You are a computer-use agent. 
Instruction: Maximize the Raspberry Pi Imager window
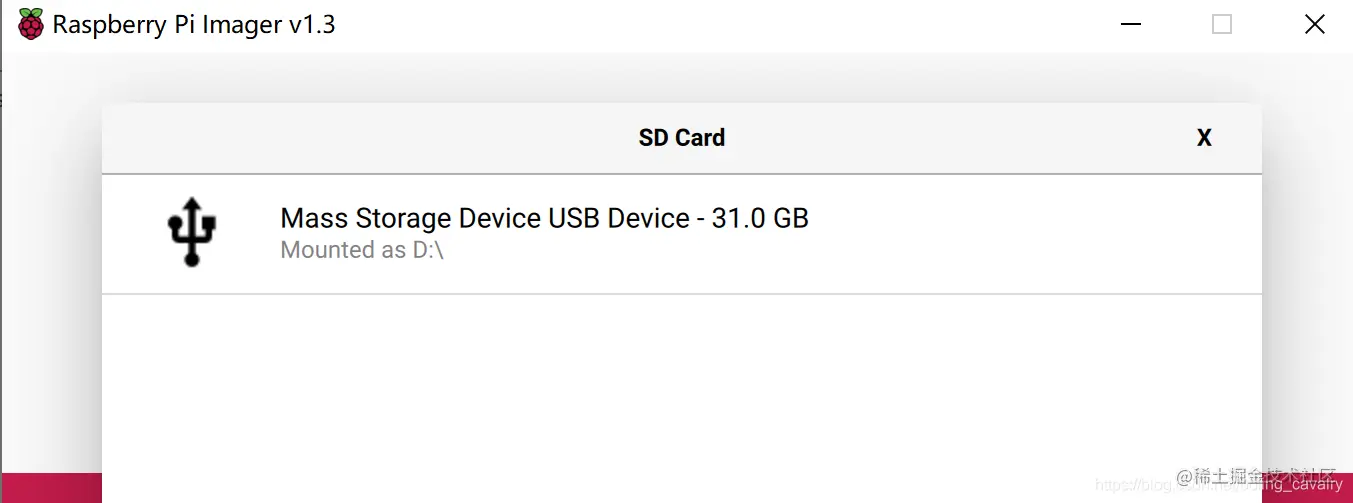(1222, 25)
